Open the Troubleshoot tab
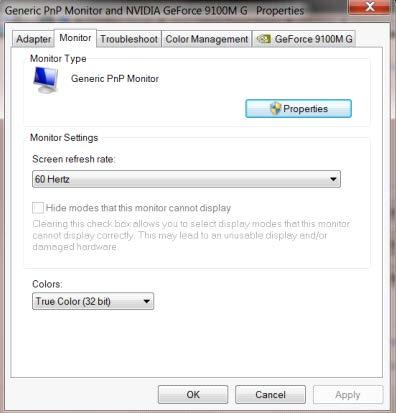Viewport: 396px width, 413px height. click(129, 39)
